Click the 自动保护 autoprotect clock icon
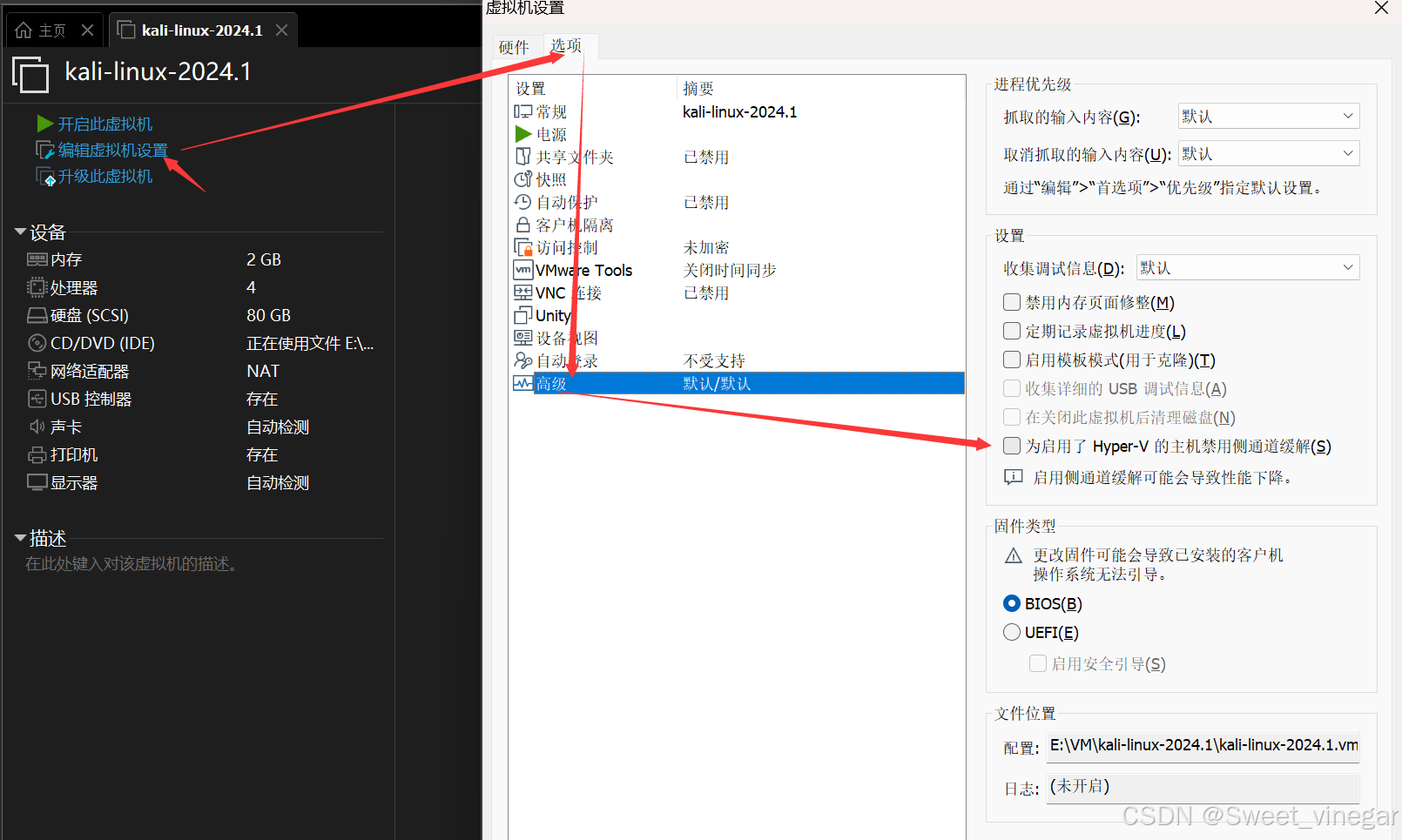This screenshot has width=1402, height=840. click(522, 202)
